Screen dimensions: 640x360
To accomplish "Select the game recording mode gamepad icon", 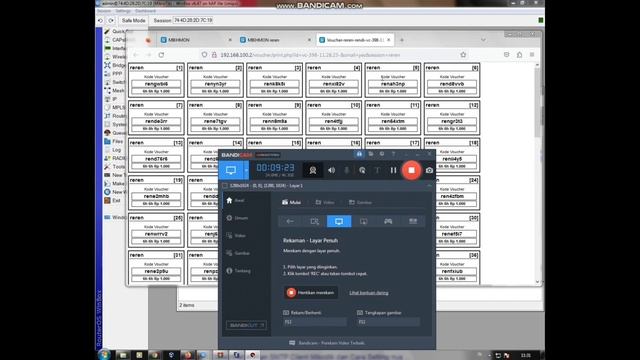I will click(x=388, y=221).
